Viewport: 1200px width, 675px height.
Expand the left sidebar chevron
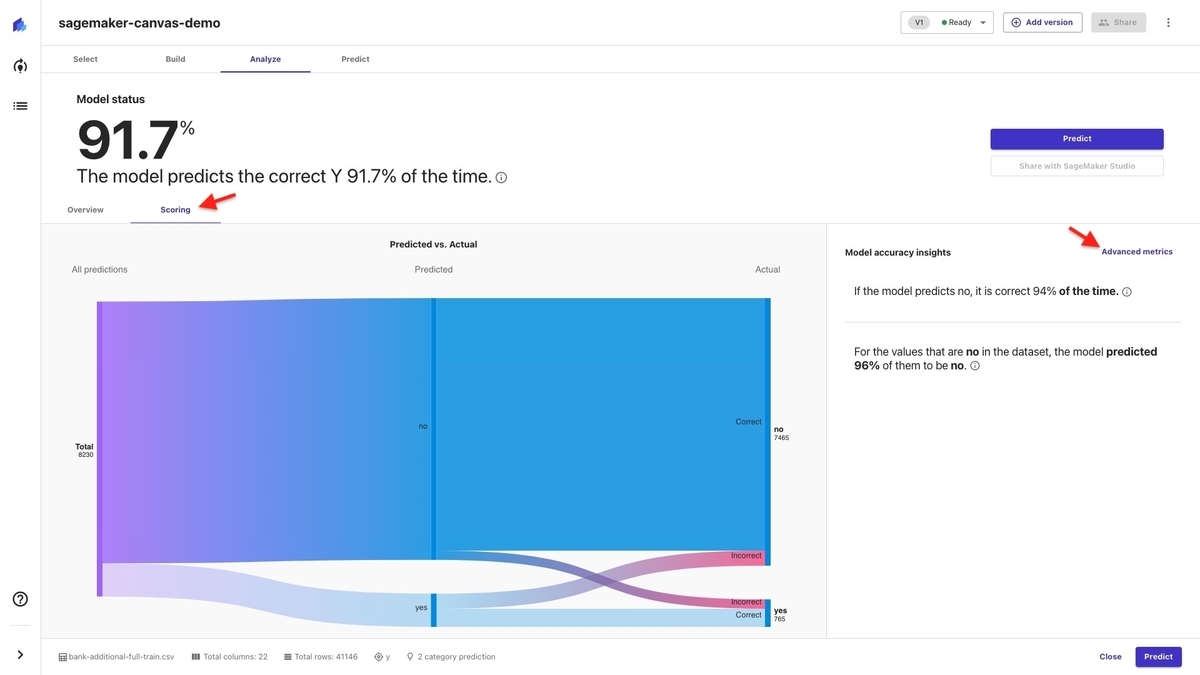point(20,655)
